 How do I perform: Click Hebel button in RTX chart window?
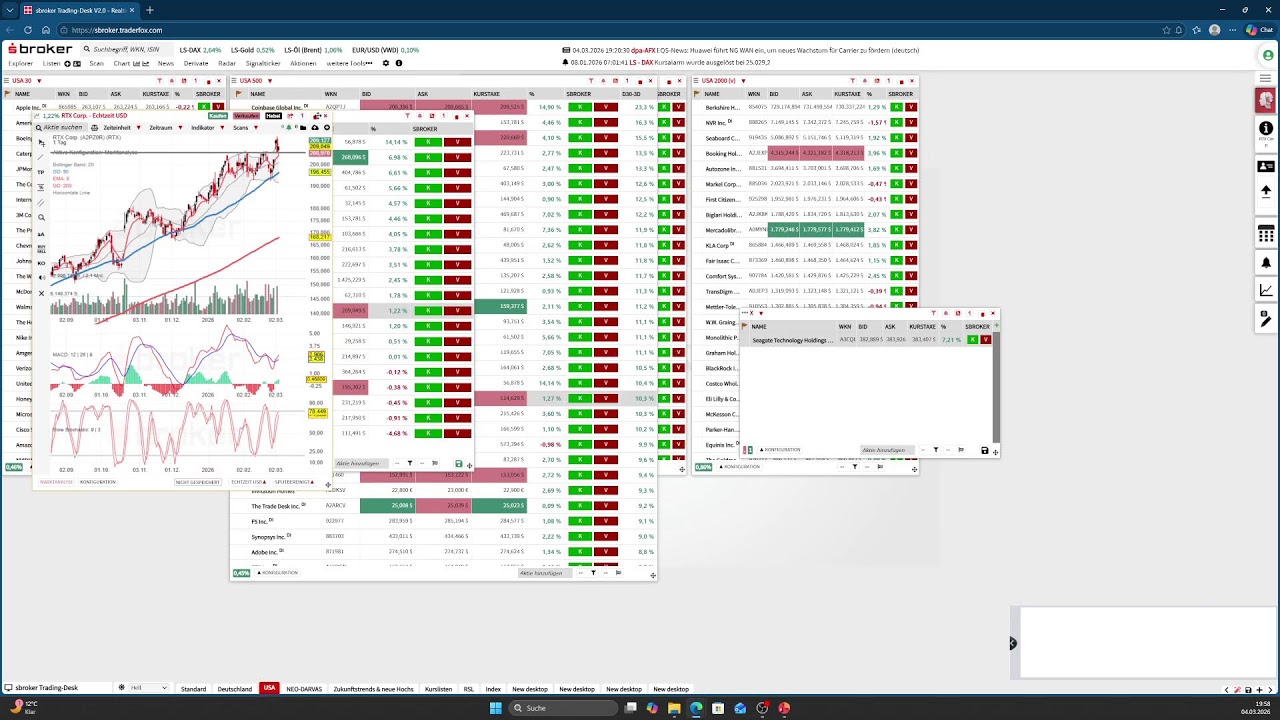(x=273, y=116)
